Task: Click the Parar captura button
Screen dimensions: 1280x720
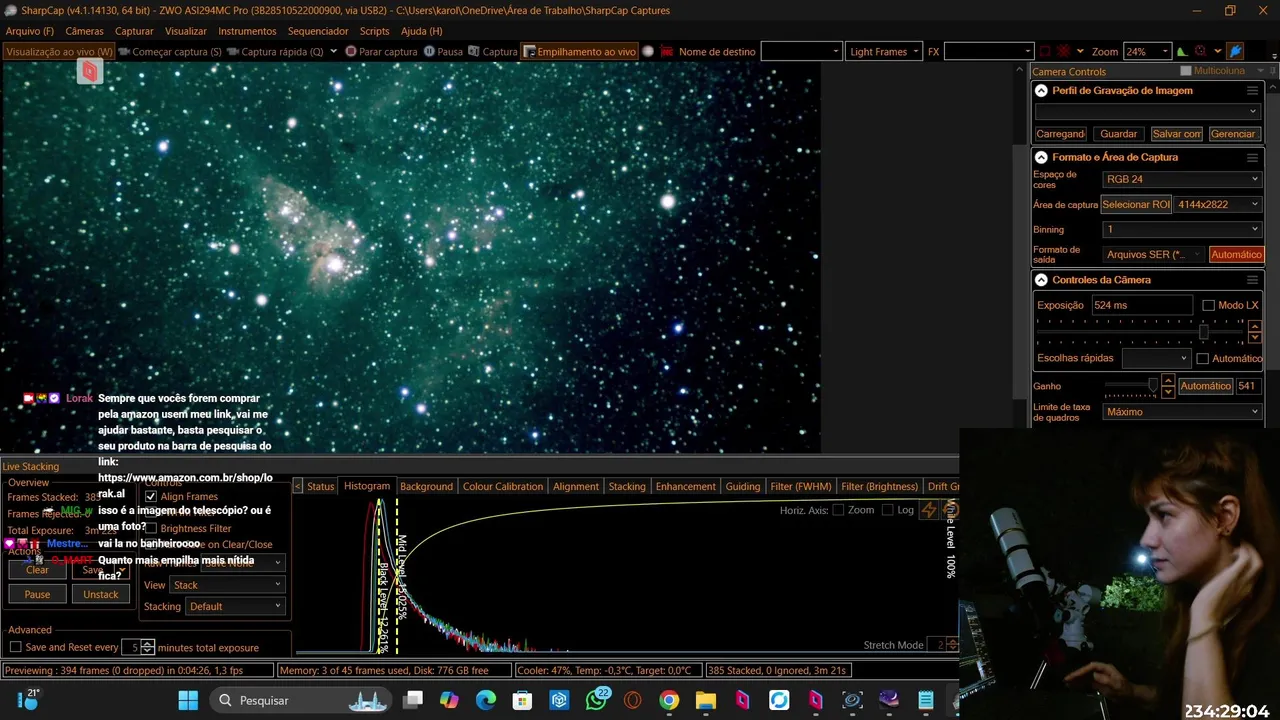Action: point(381,51)
